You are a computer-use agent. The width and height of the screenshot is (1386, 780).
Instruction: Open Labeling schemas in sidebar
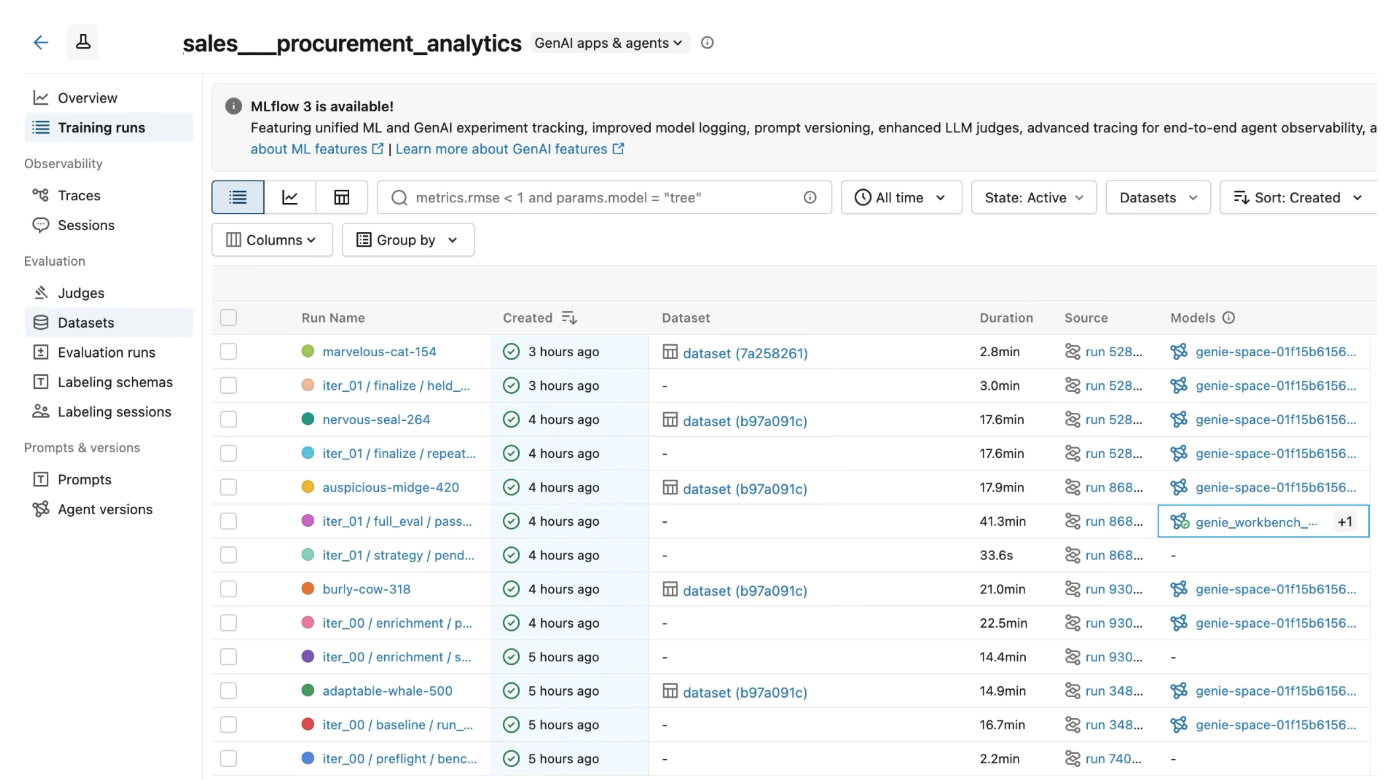click(109, 382)
